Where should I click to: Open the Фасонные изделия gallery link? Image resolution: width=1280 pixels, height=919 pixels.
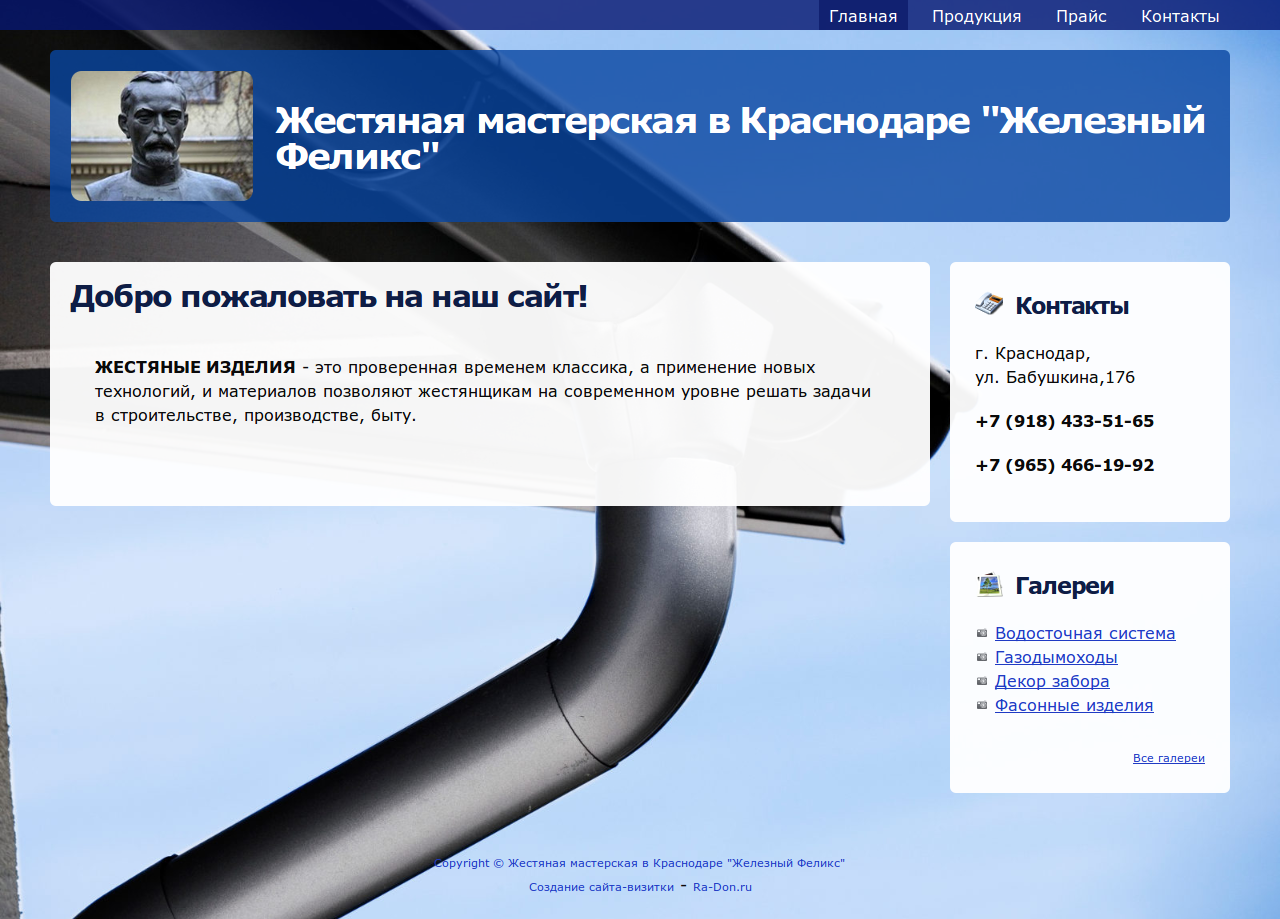1074,705
